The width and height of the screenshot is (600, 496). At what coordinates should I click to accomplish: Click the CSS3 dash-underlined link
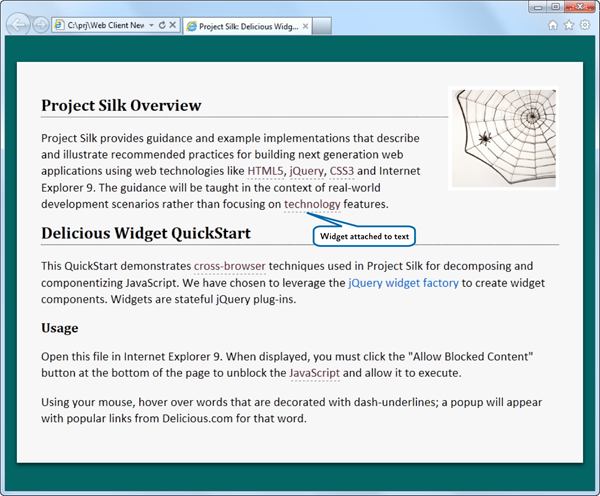pos(342,171)
